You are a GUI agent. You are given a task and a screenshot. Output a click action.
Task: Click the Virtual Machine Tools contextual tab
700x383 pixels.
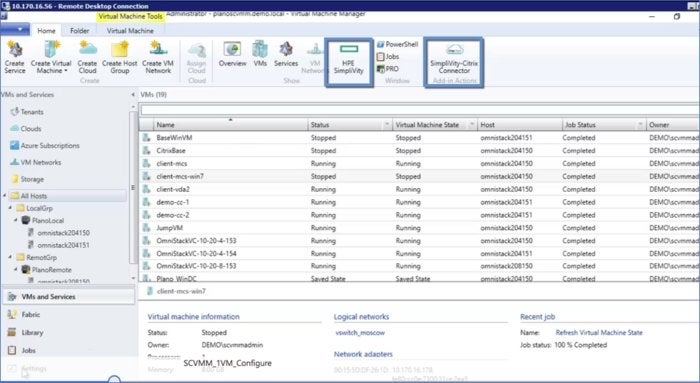click(130, 17)
